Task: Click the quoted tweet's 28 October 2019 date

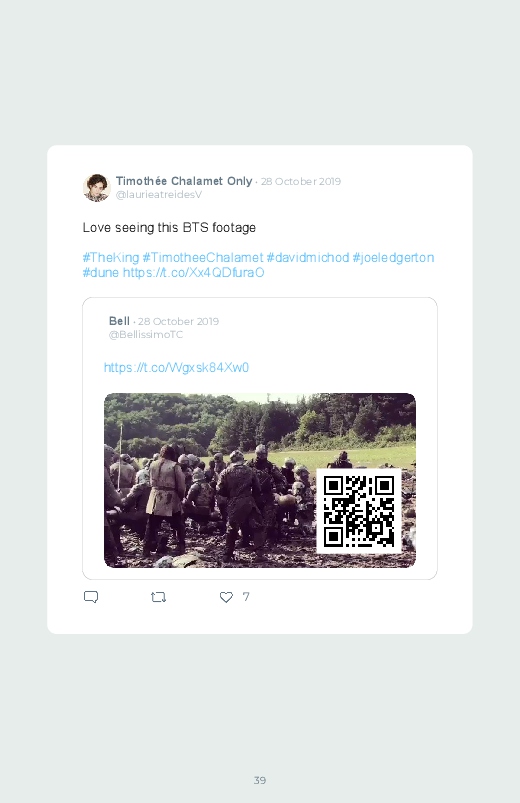Action: (x=178, y=322)
